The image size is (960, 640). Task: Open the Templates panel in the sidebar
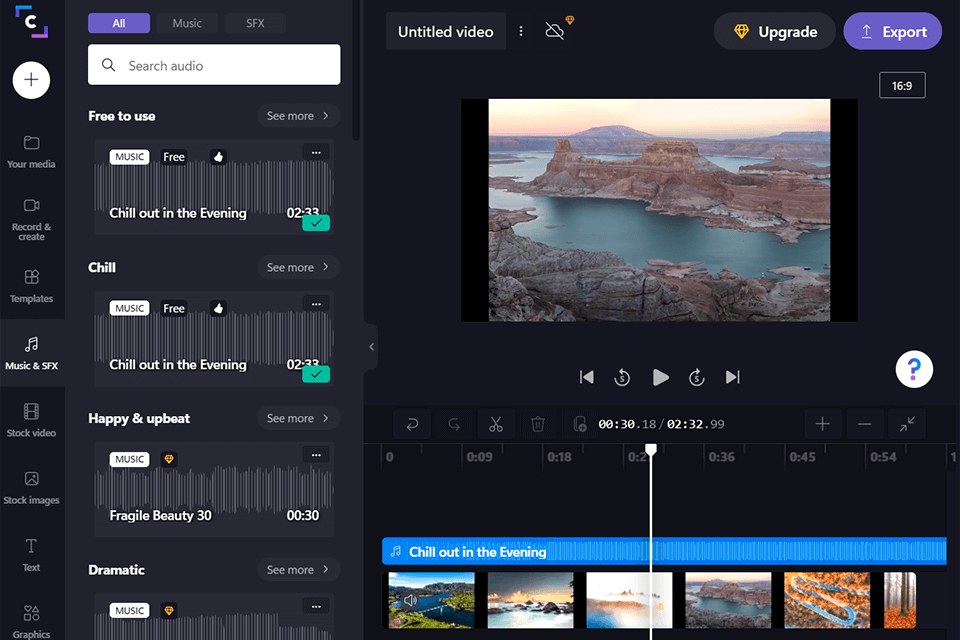(x=32, y=285)
